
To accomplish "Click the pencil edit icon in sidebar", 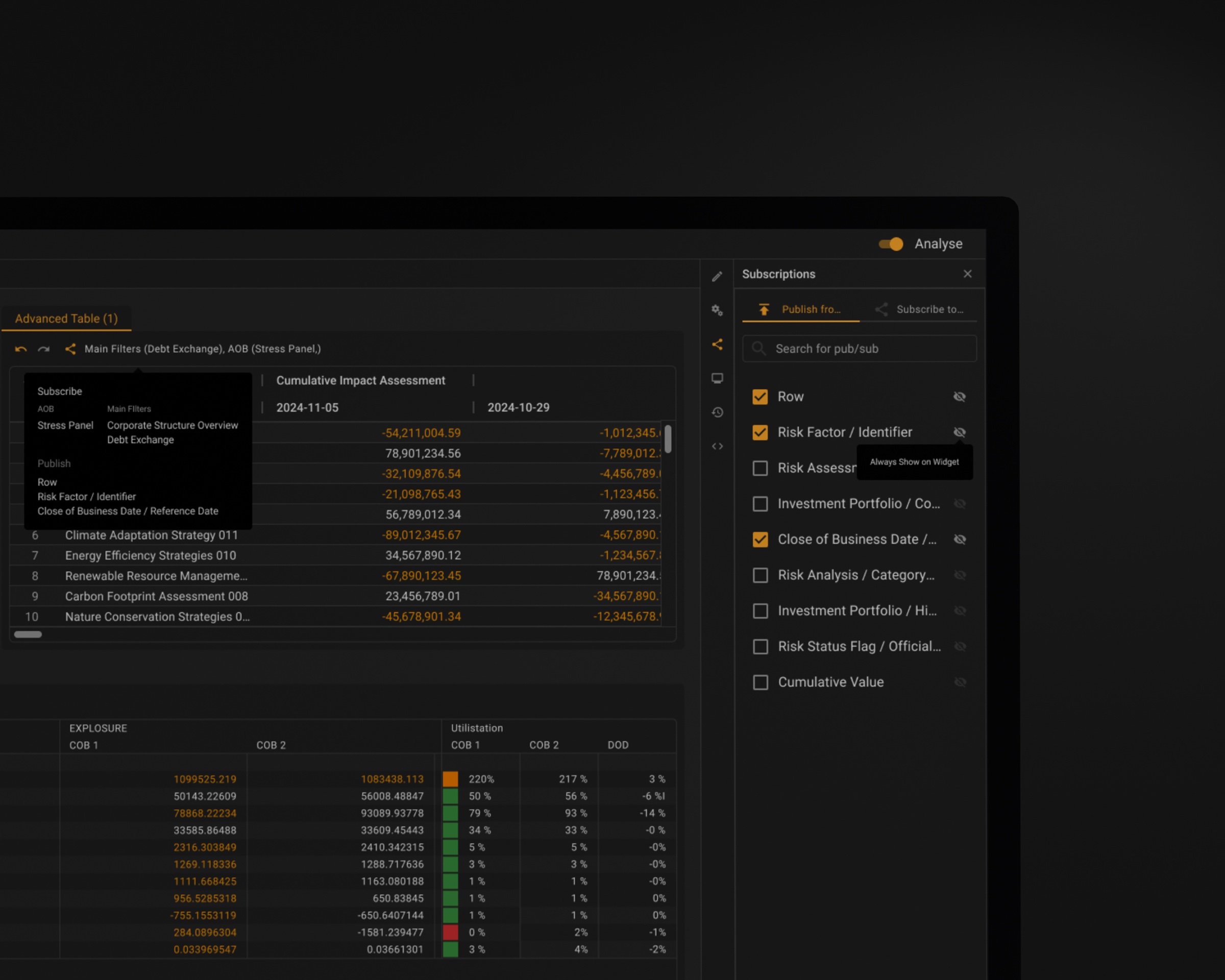I will pyautogui.click(x=717, y=277).
